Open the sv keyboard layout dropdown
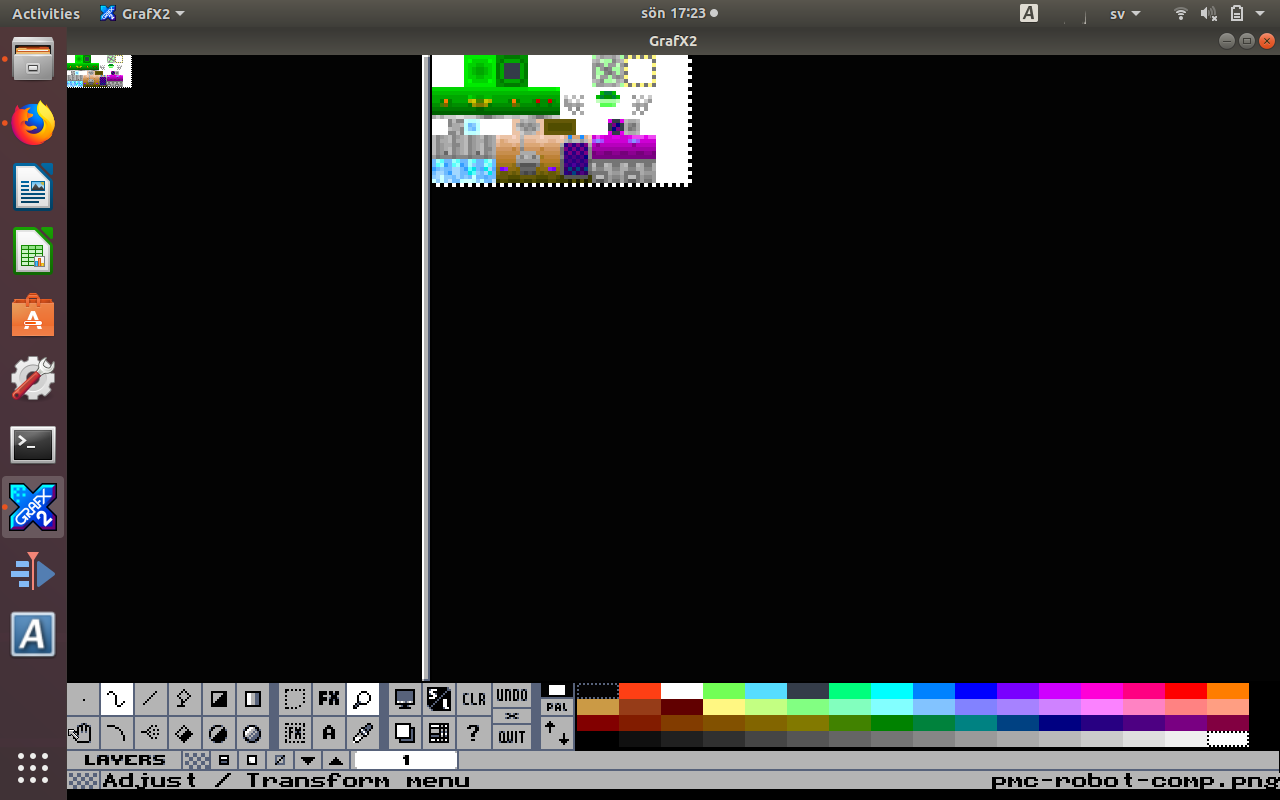Viewport: 1280px width, 800px height. coord(1125,14)
